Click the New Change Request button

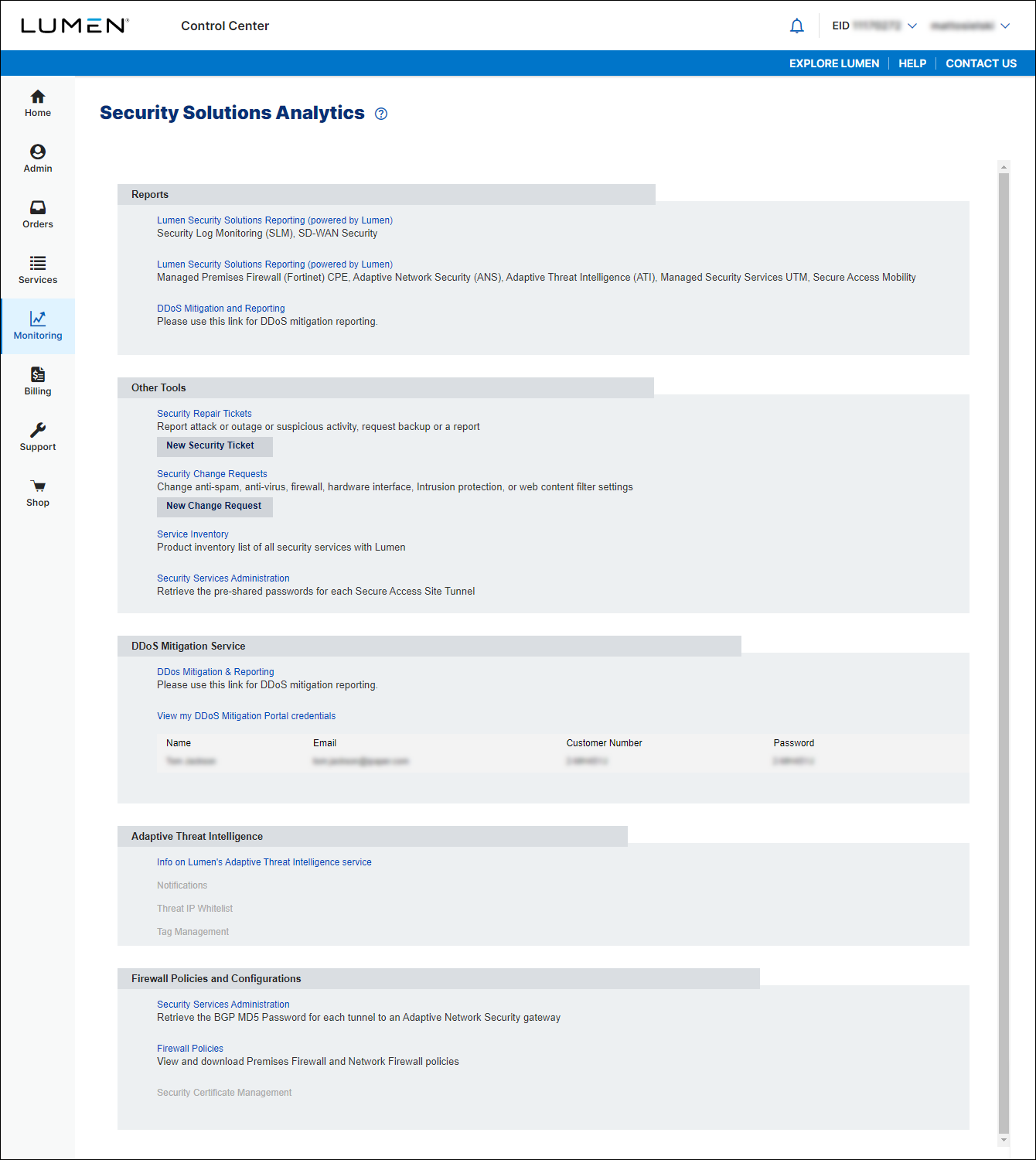(215, 507)
